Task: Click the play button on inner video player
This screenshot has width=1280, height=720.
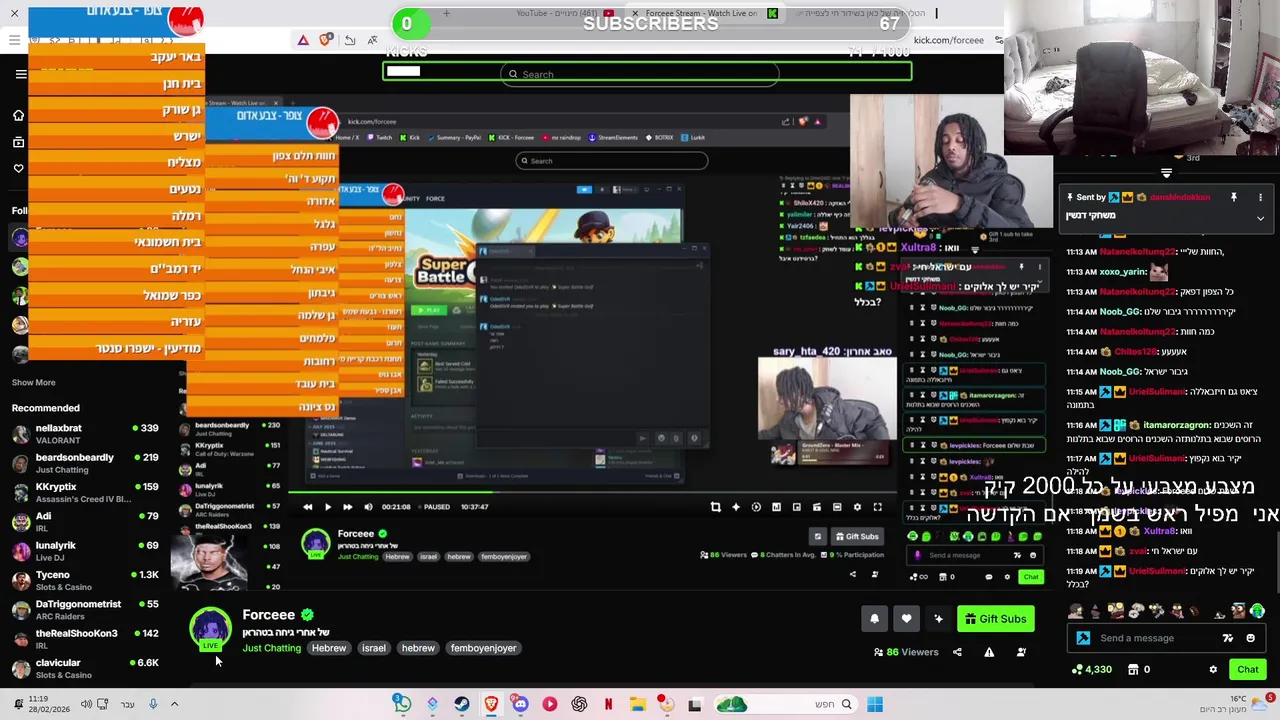Action: [x=327, y=507]
